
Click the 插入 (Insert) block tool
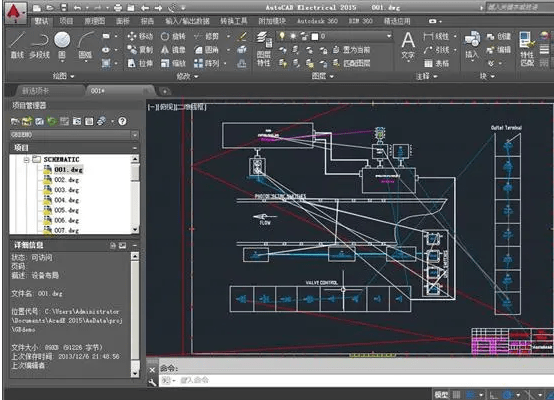[x=472, y=45]
